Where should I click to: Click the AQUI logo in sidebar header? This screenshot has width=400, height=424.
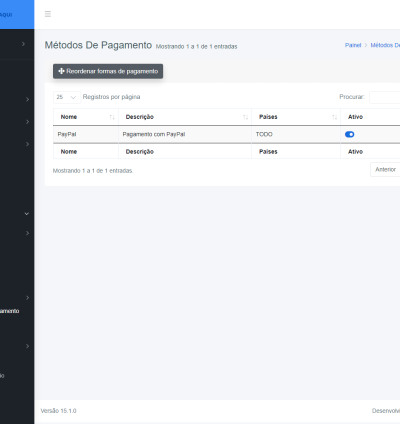pos(6,15)
